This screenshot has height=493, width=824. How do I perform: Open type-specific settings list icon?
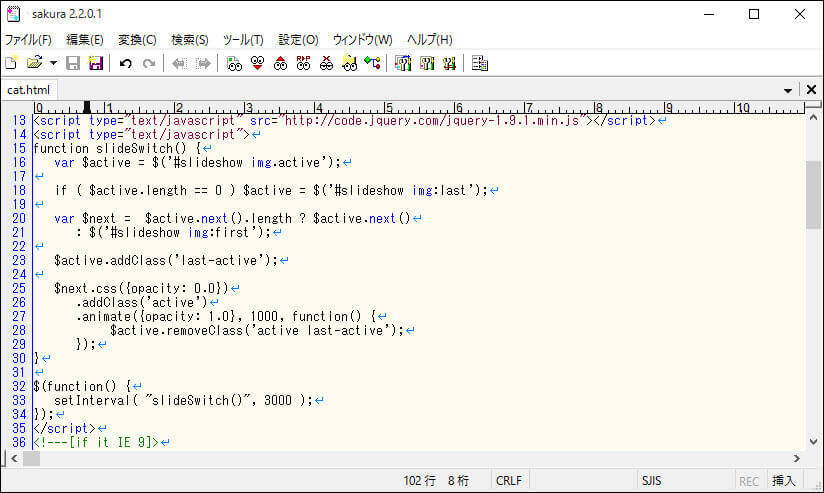(x=403, y=64)
